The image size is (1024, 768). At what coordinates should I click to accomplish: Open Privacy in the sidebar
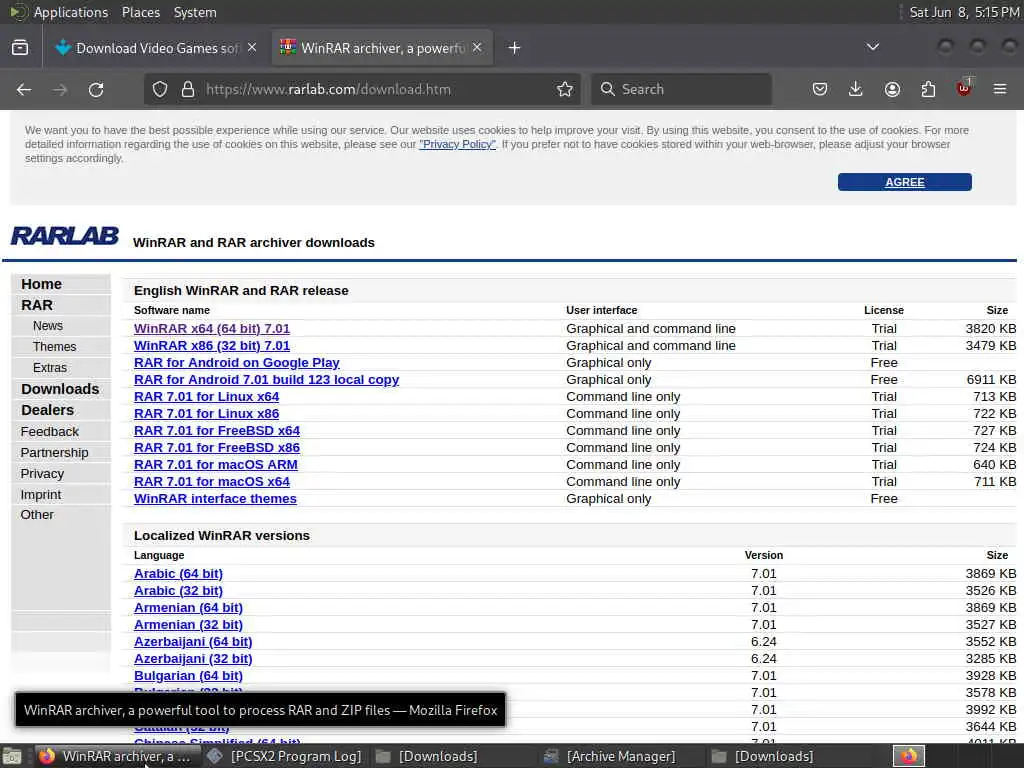coord(42,473)
